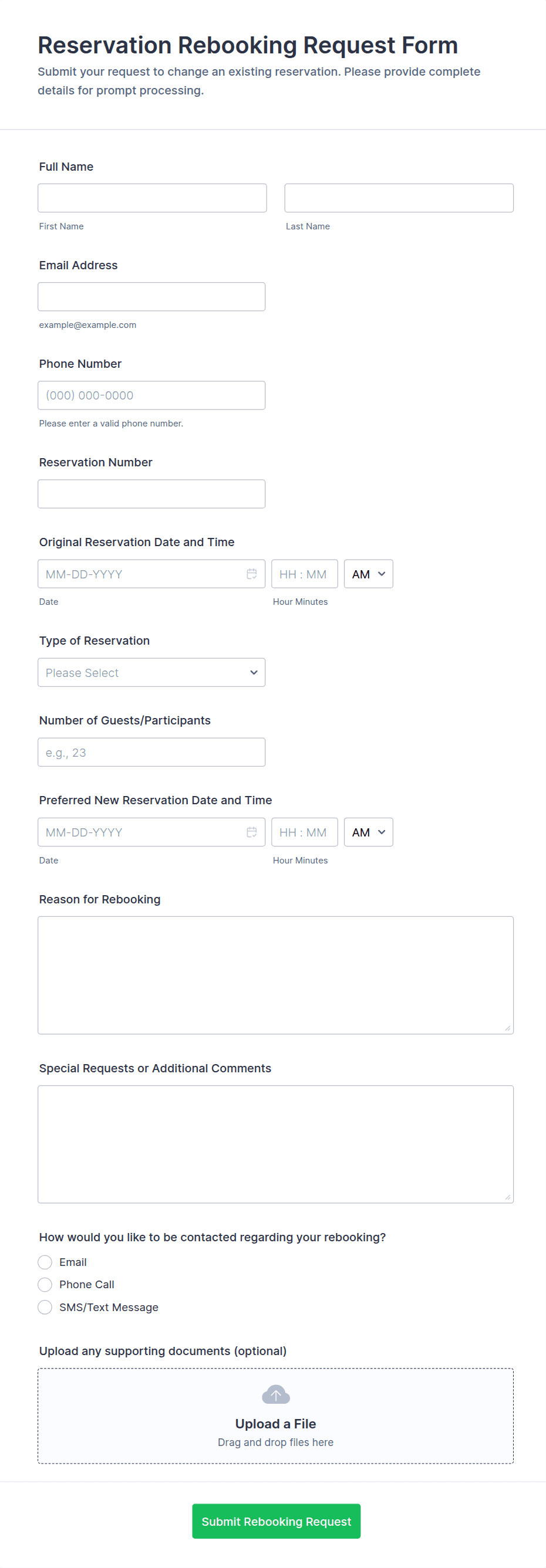Focus the Special Requests comments box
Image resolution: width=546 pixels, height=1568 pixels.
tap(275, 1144)
